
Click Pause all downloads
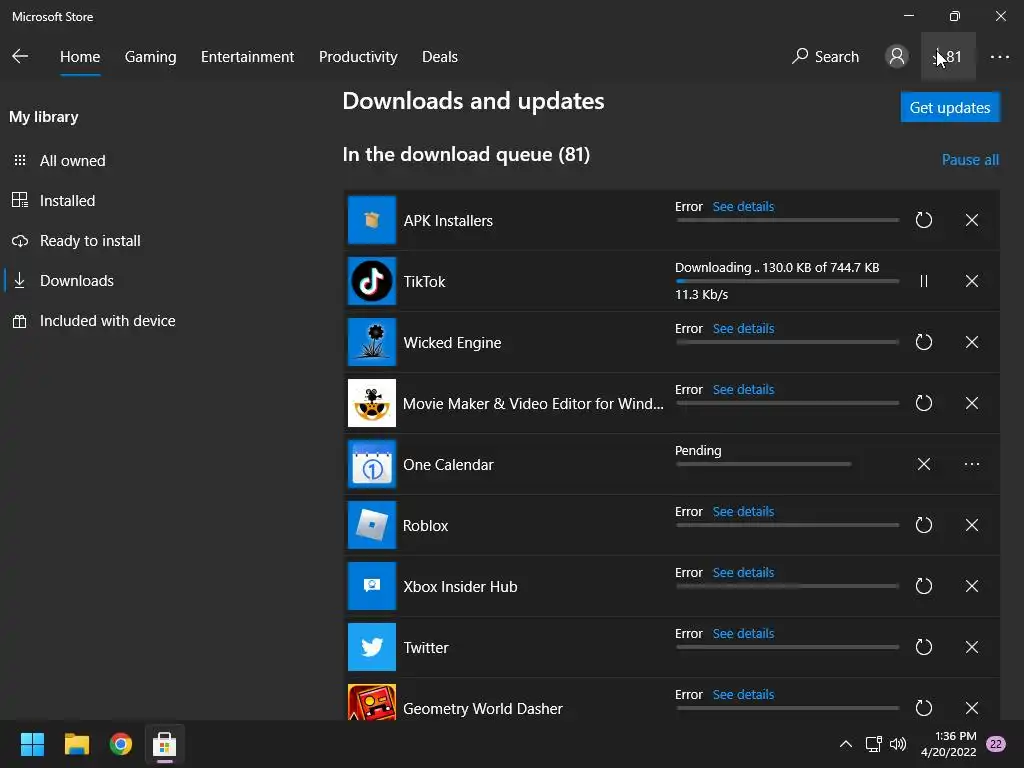coord(970,160)
